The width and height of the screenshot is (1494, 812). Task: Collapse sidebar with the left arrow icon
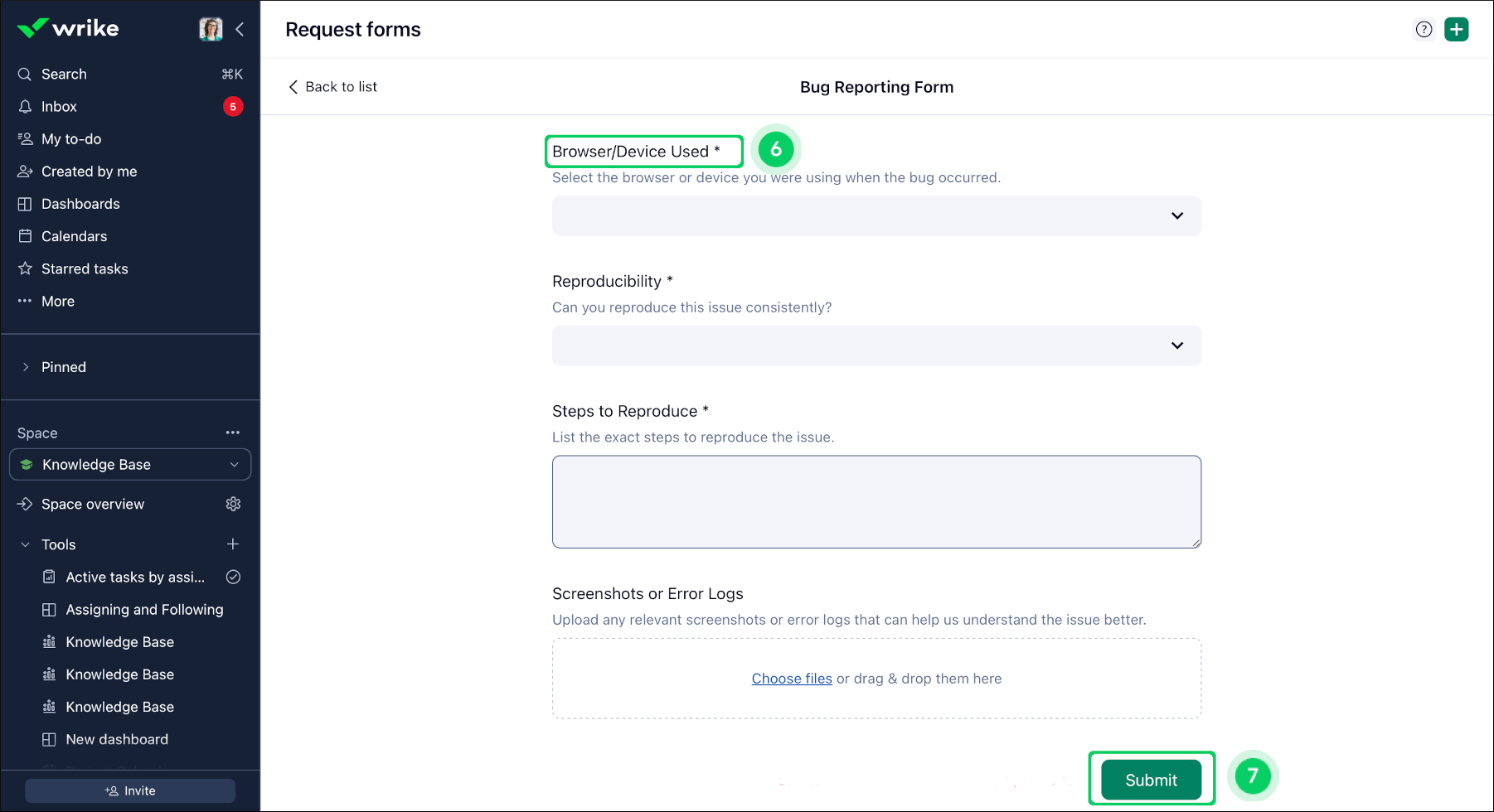(x=240, y=29)
